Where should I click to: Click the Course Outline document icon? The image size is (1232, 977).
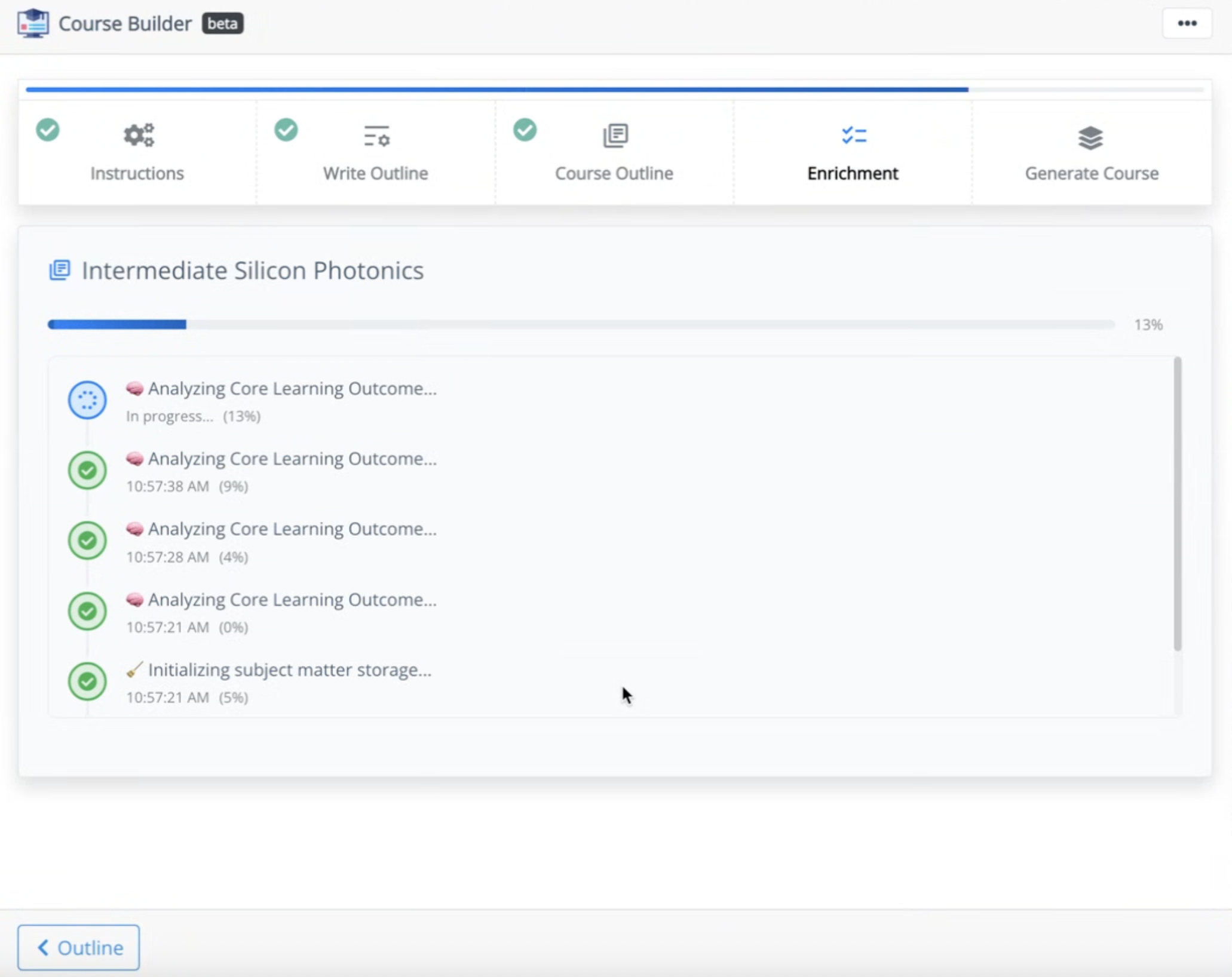[615, 136]
